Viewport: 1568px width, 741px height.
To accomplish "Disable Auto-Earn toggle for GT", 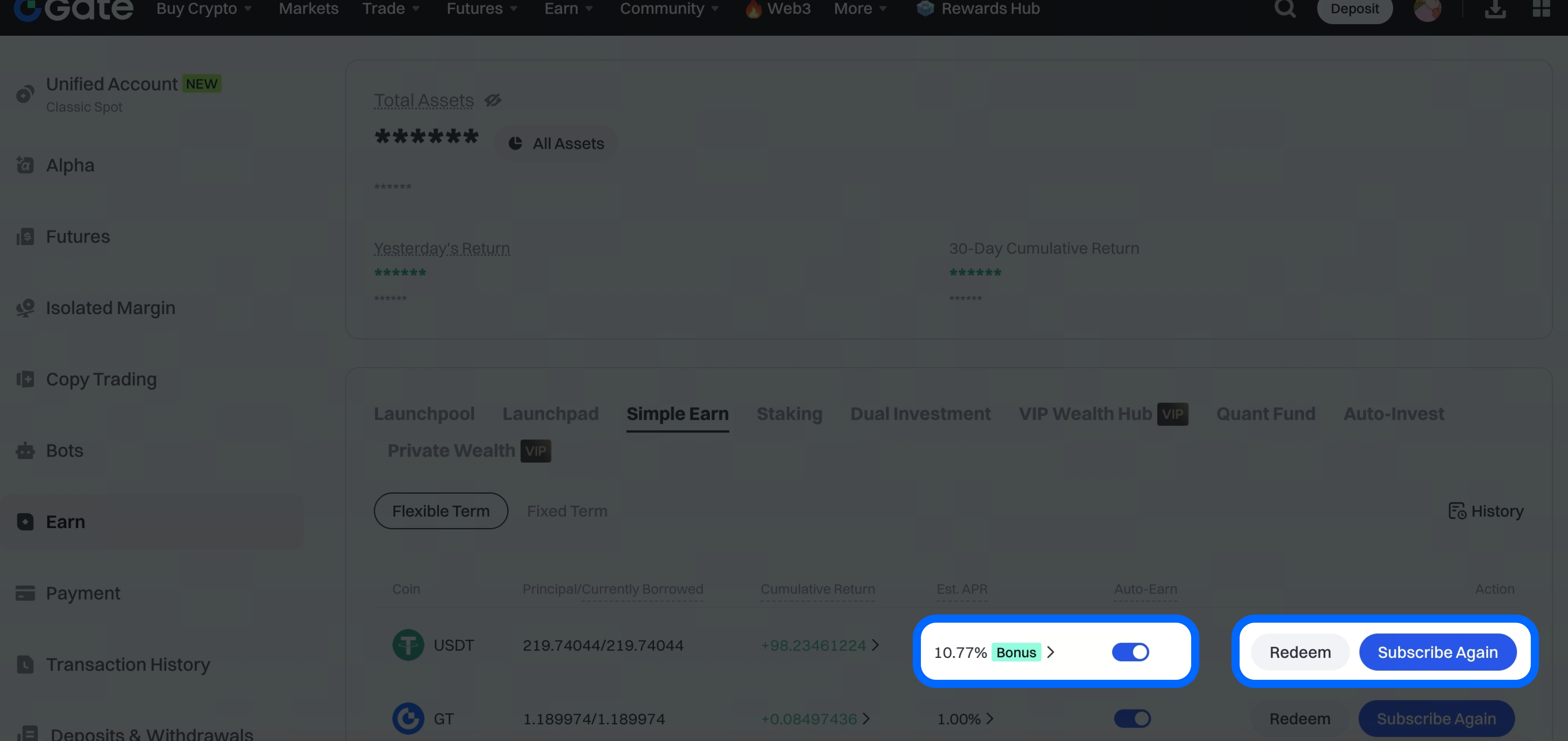I will (x=1132, y=719).
